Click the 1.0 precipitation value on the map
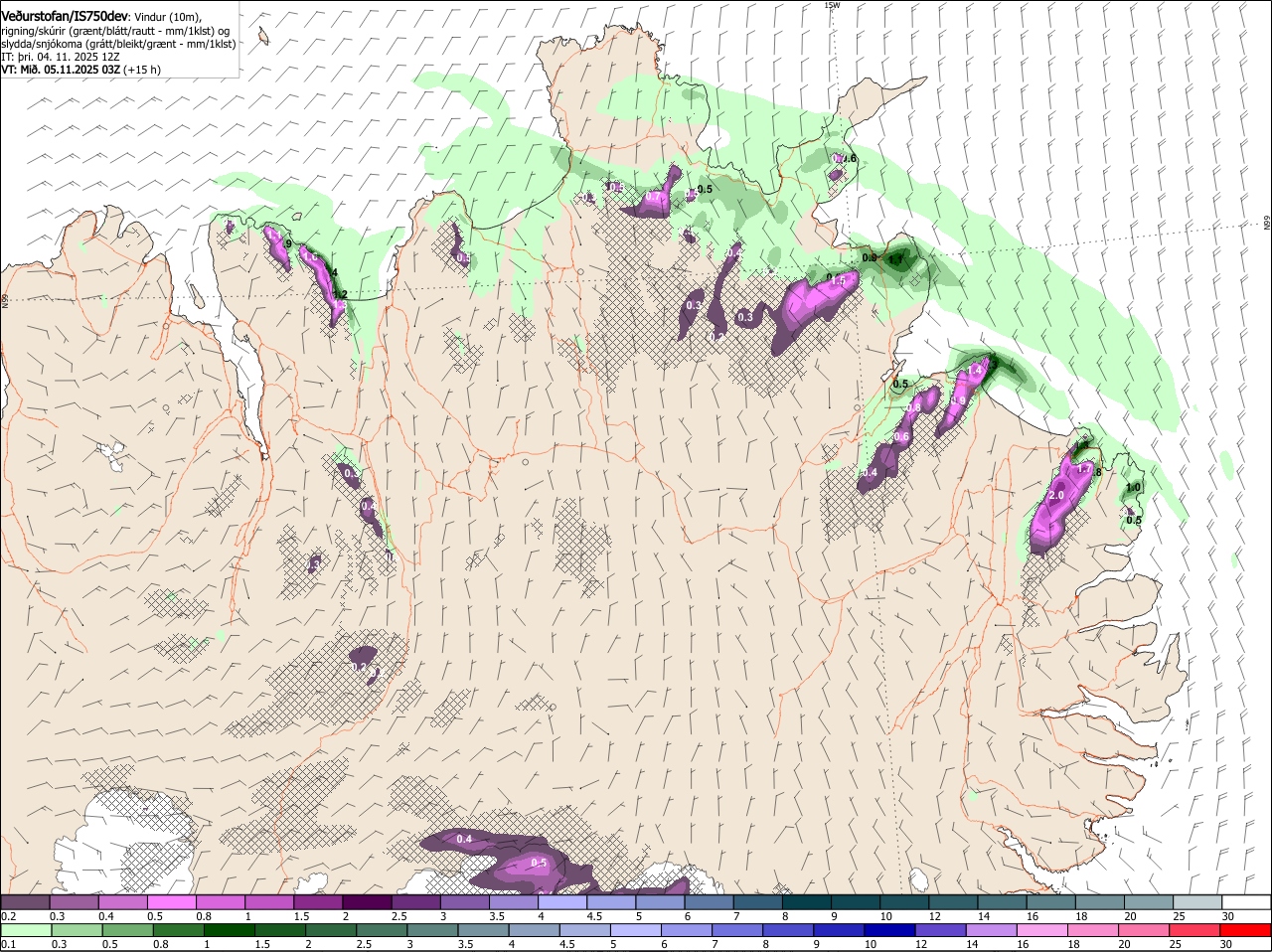Viewport: 1272px width, 952px height. point(1133,487)
